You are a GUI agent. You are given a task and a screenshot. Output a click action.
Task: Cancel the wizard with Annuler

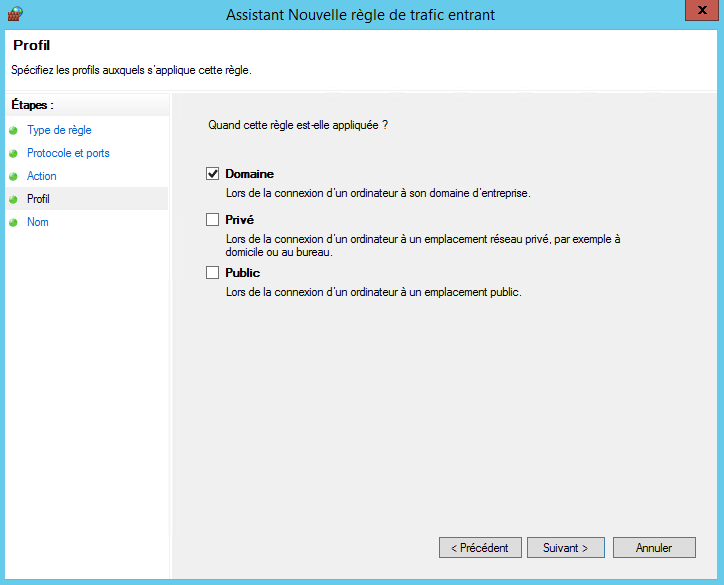[x=653, y=548]
